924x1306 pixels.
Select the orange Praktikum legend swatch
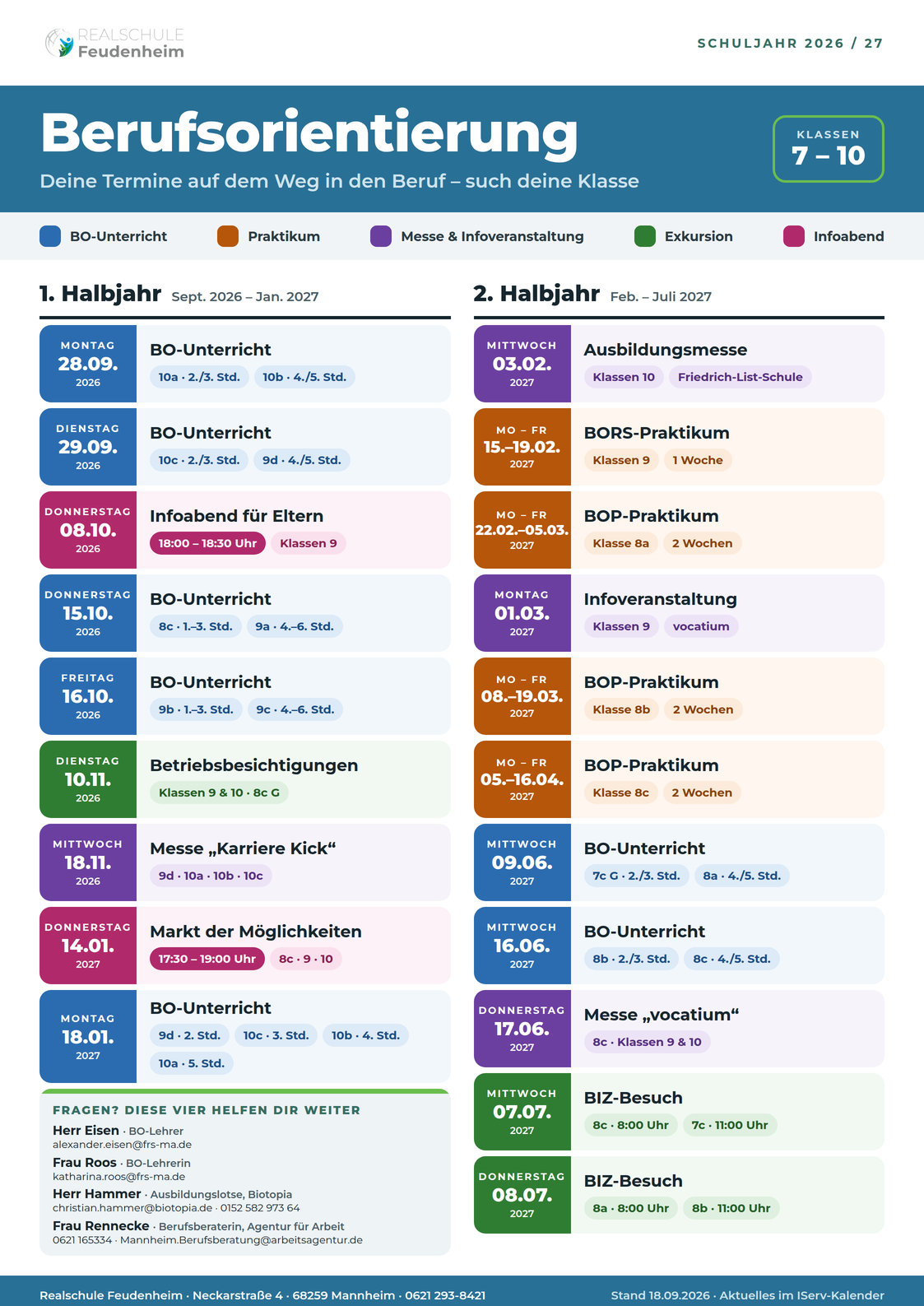pyautogui.click(x=228, y=236)
